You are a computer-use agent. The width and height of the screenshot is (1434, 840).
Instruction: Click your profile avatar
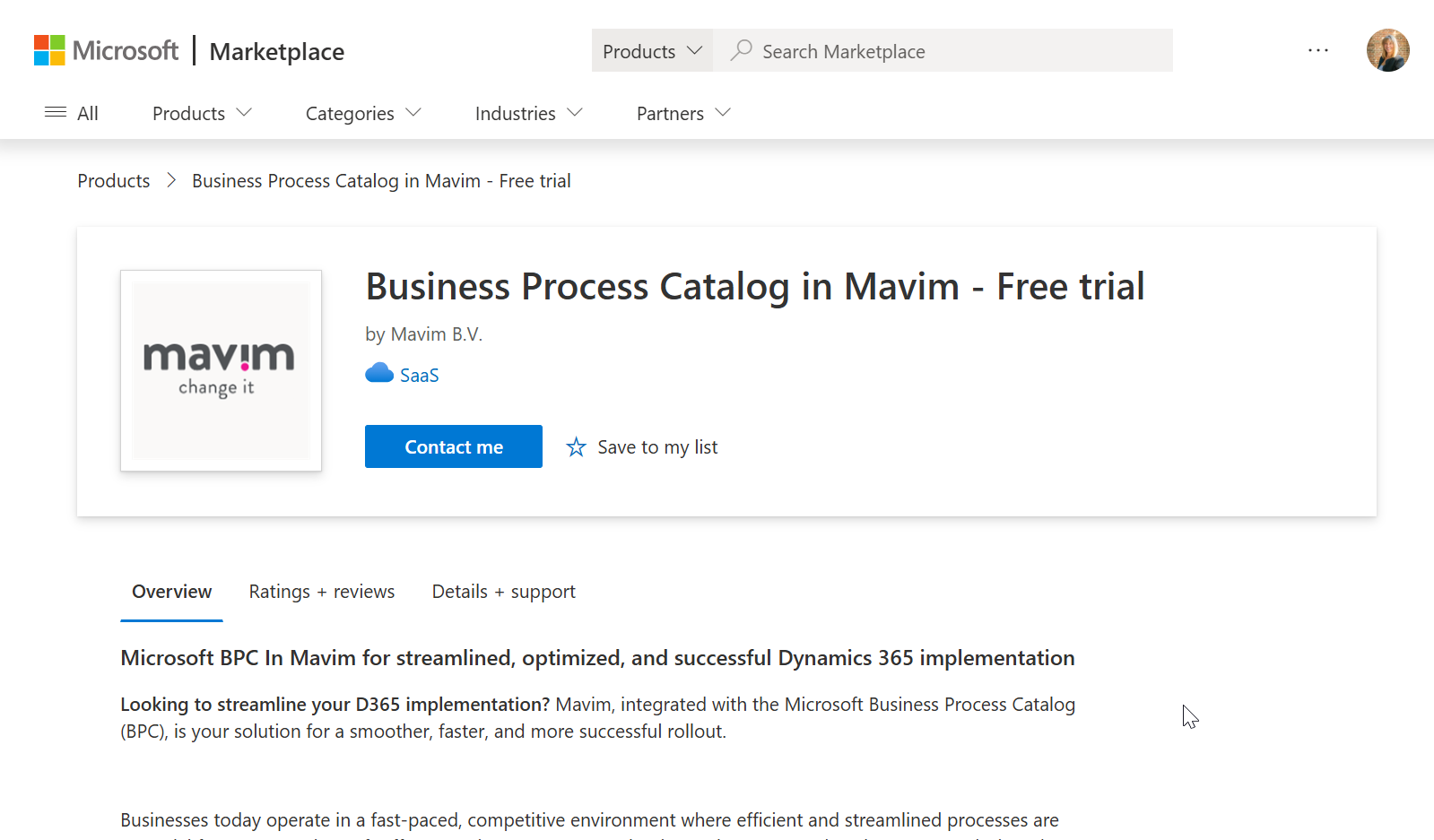pos(1386,50)
